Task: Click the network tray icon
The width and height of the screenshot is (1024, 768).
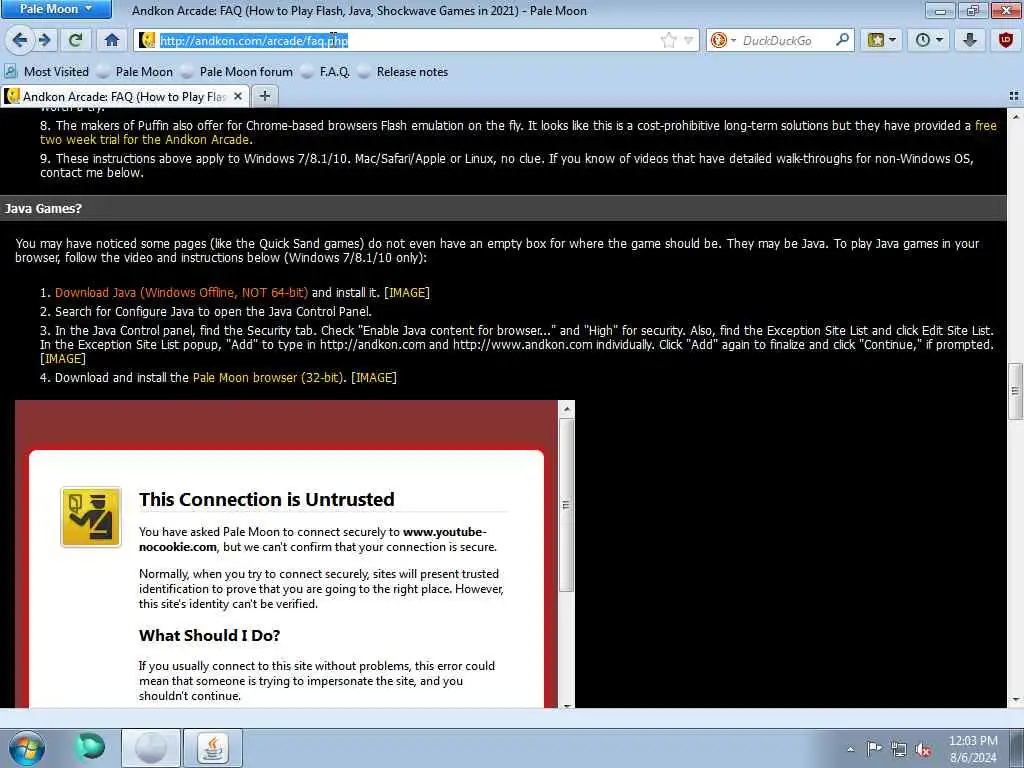Action: click(x=899, y=749)
